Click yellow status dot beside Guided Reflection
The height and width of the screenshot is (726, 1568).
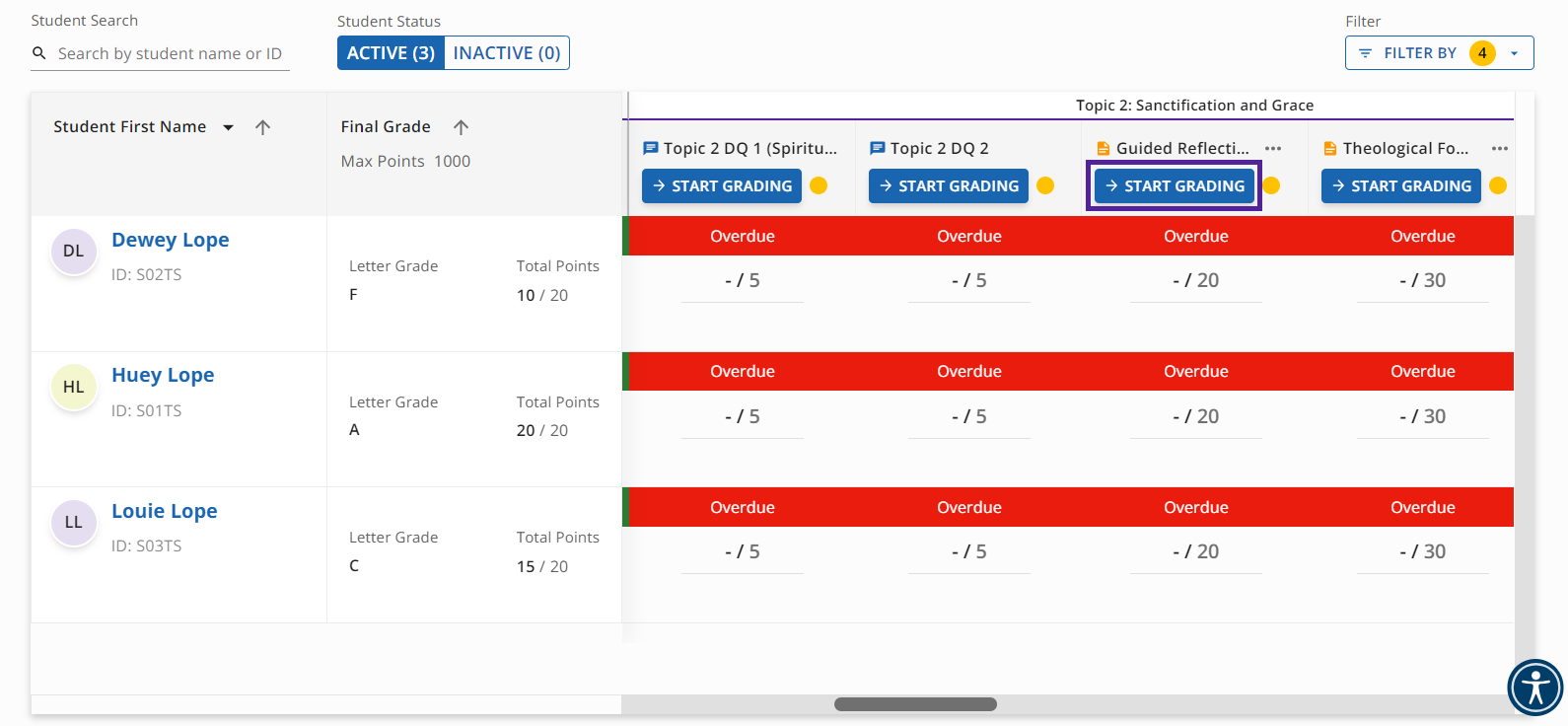(1271, 185)
